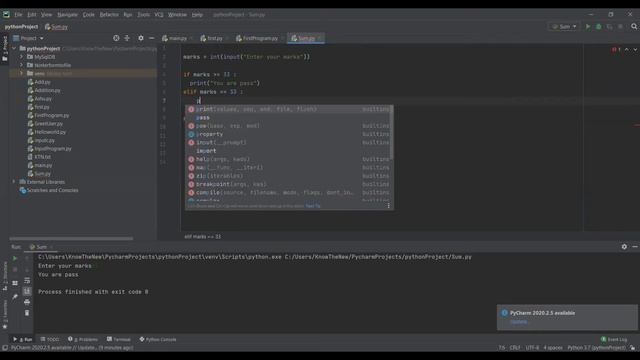Click the locate/select opened file target icon
Image resolution: width=640 pixels, height=360 pixels.
(x=116, y=38)
